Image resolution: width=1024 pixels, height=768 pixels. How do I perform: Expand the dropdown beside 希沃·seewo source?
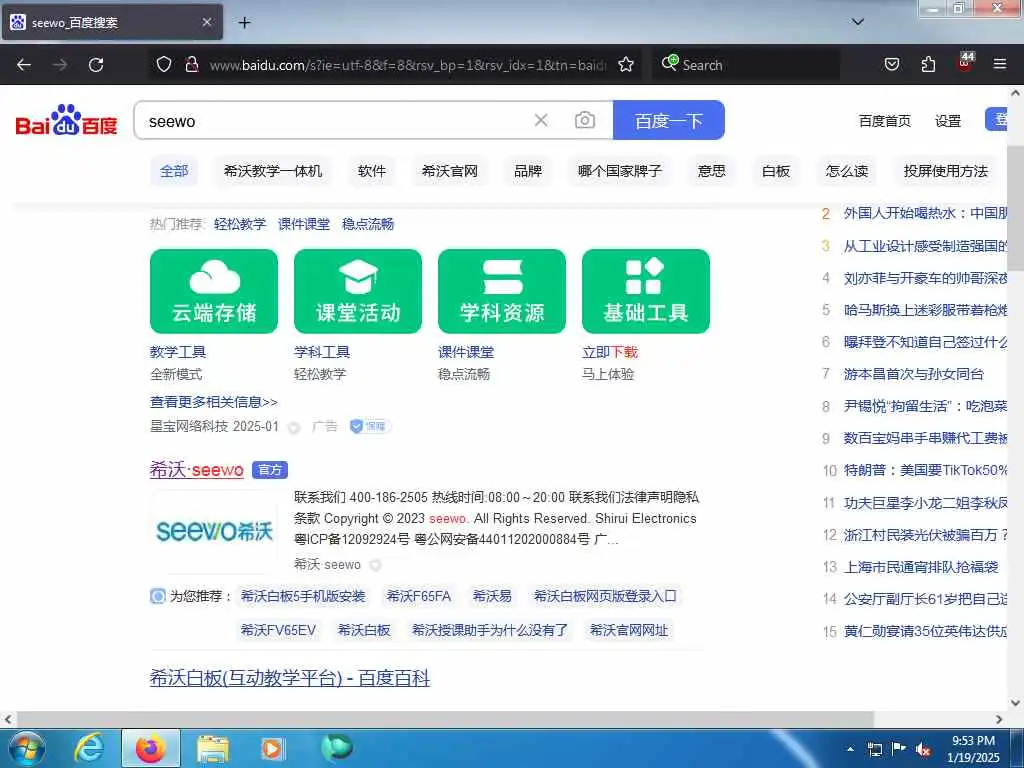375,565
